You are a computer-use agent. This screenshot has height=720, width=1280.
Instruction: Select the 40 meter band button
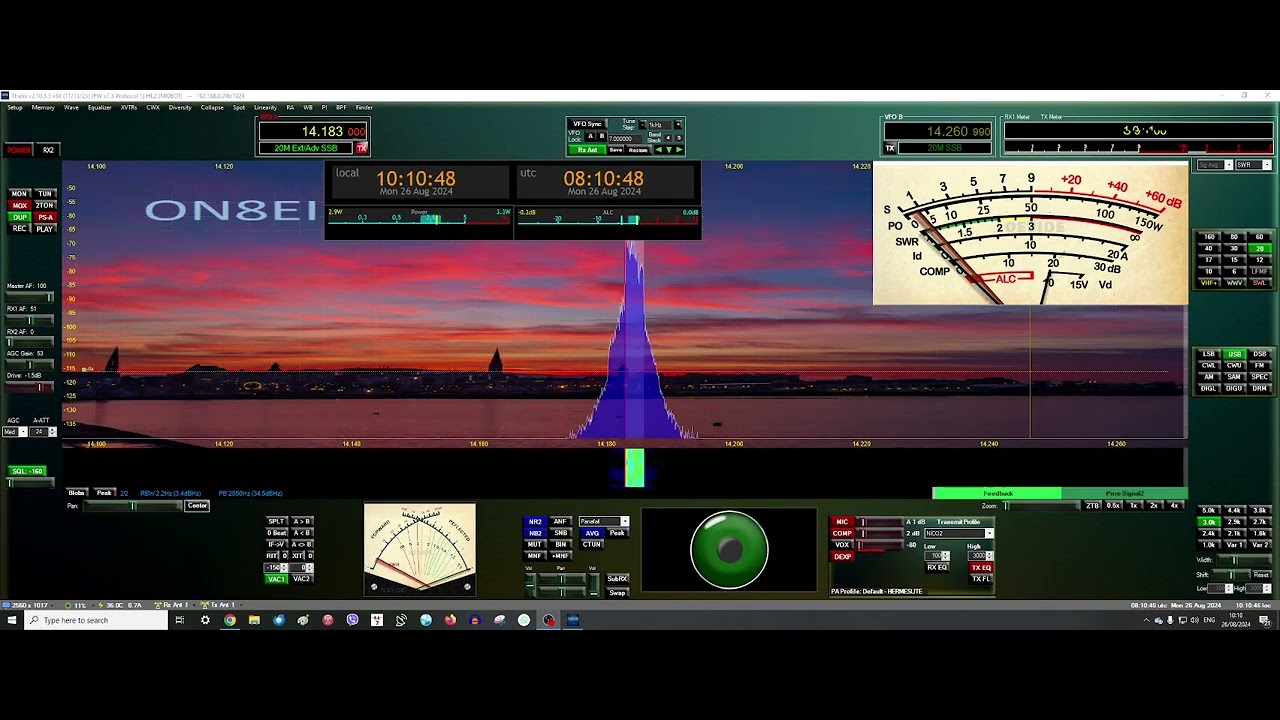1209,248
